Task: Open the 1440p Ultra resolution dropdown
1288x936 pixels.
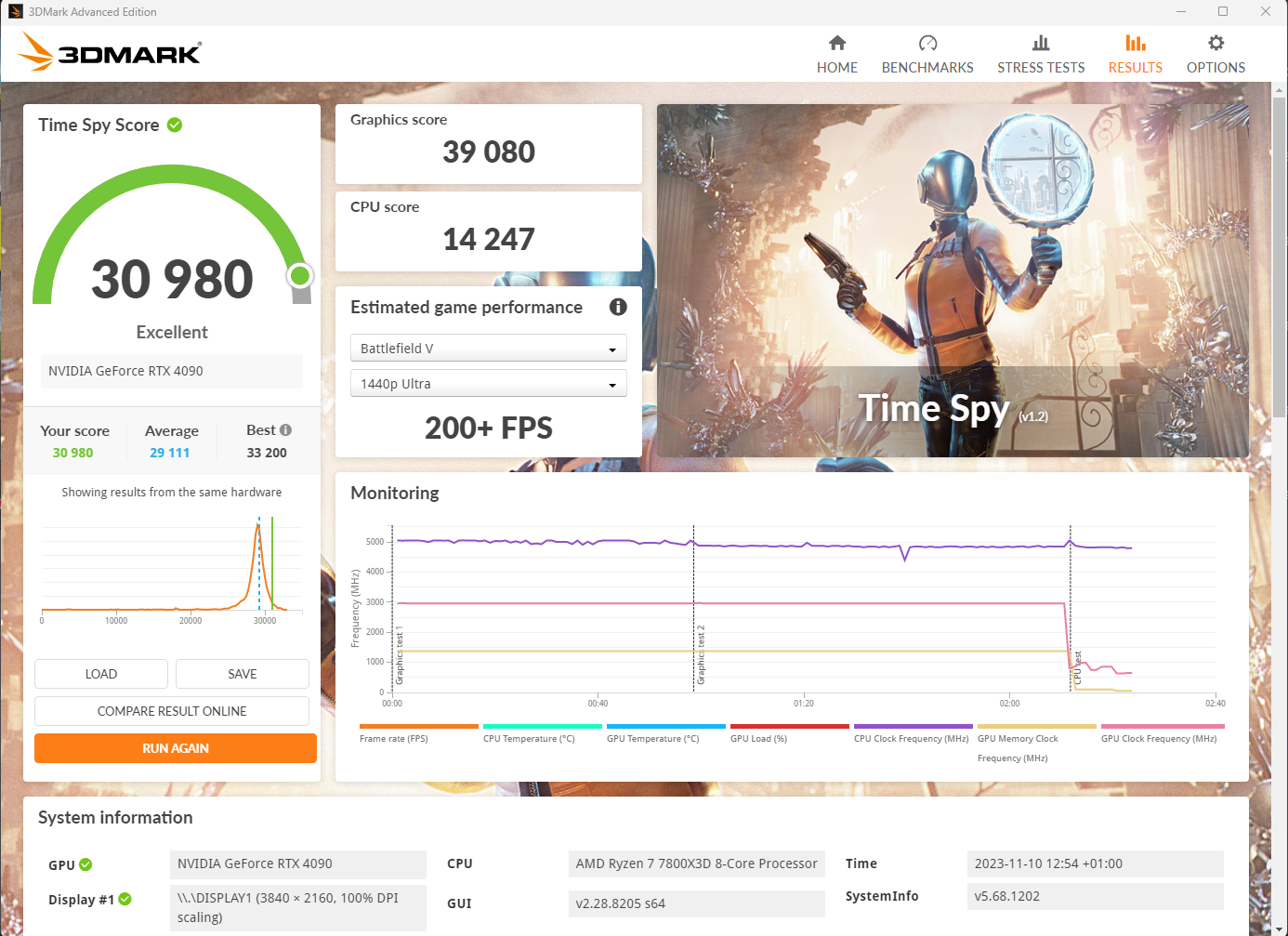Action: click(489, 383)
